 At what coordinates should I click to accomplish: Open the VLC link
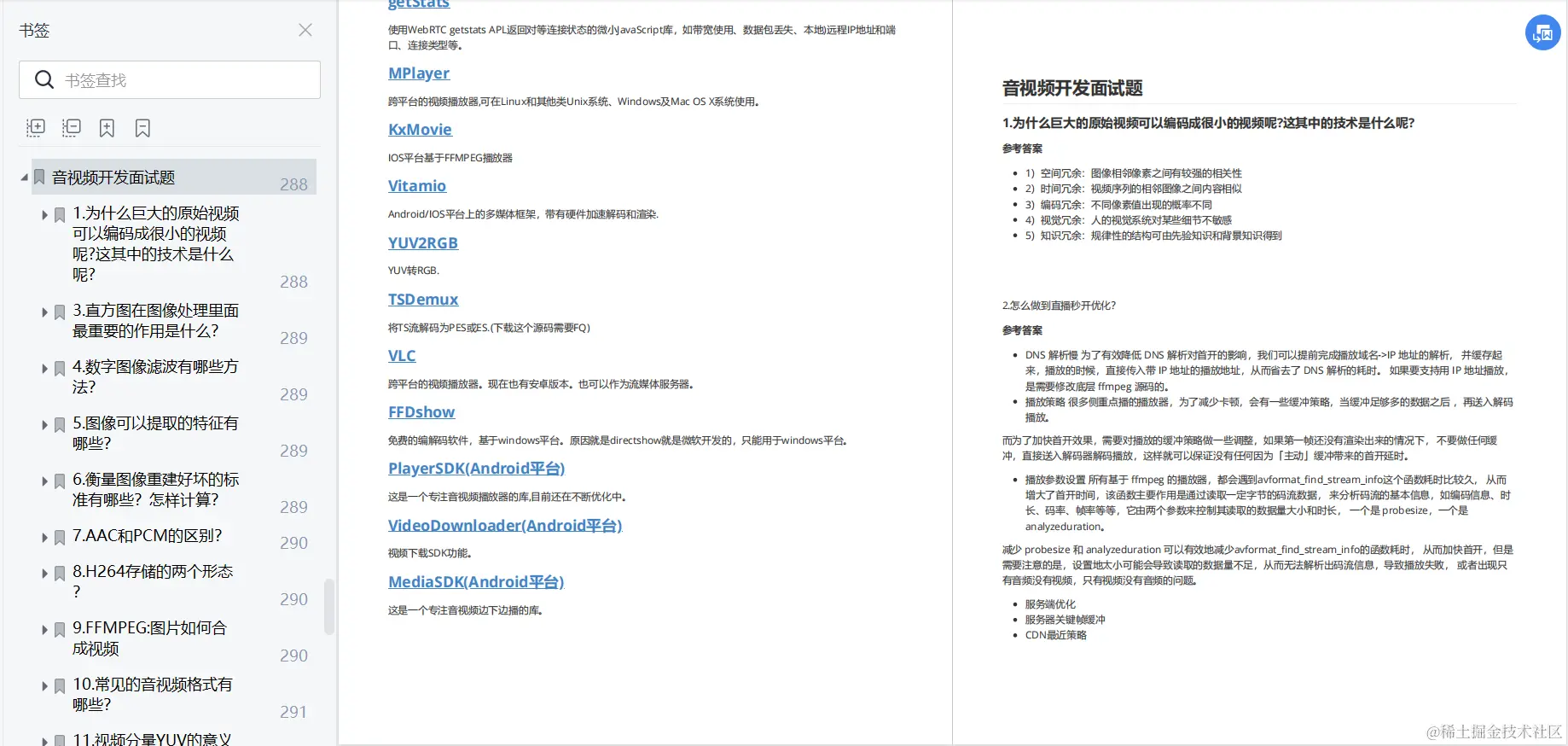[402, 356]
